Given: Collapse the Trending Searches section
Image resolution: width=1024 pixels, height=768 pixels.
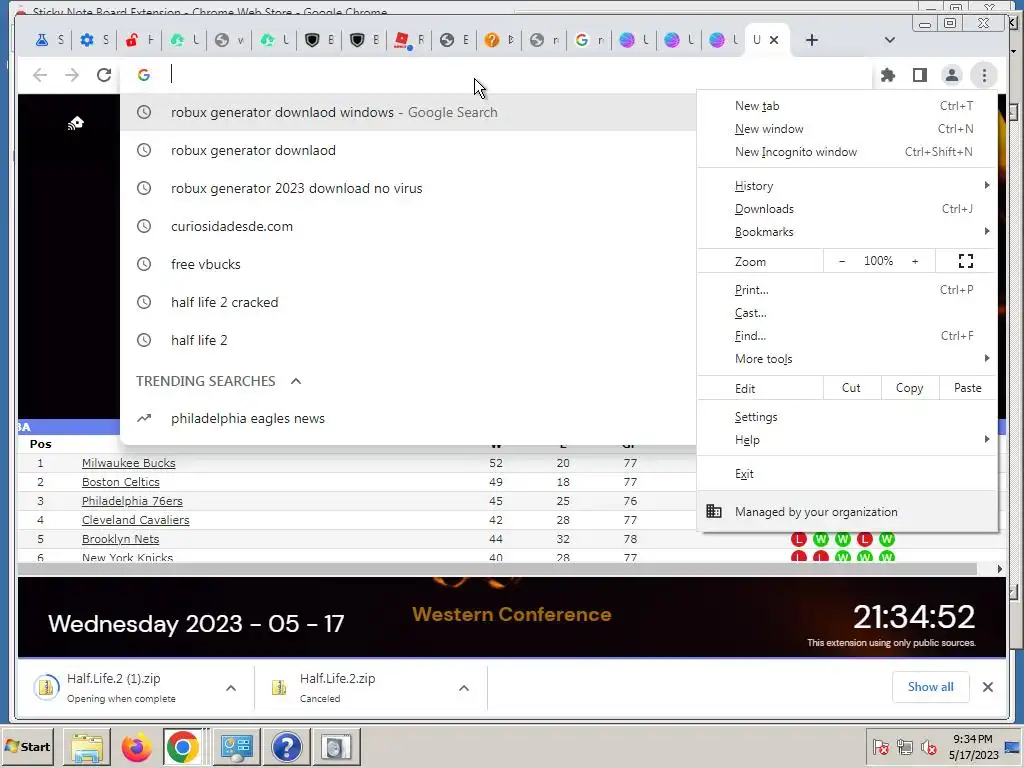Looking at the screenshot, I should [296, 381].
